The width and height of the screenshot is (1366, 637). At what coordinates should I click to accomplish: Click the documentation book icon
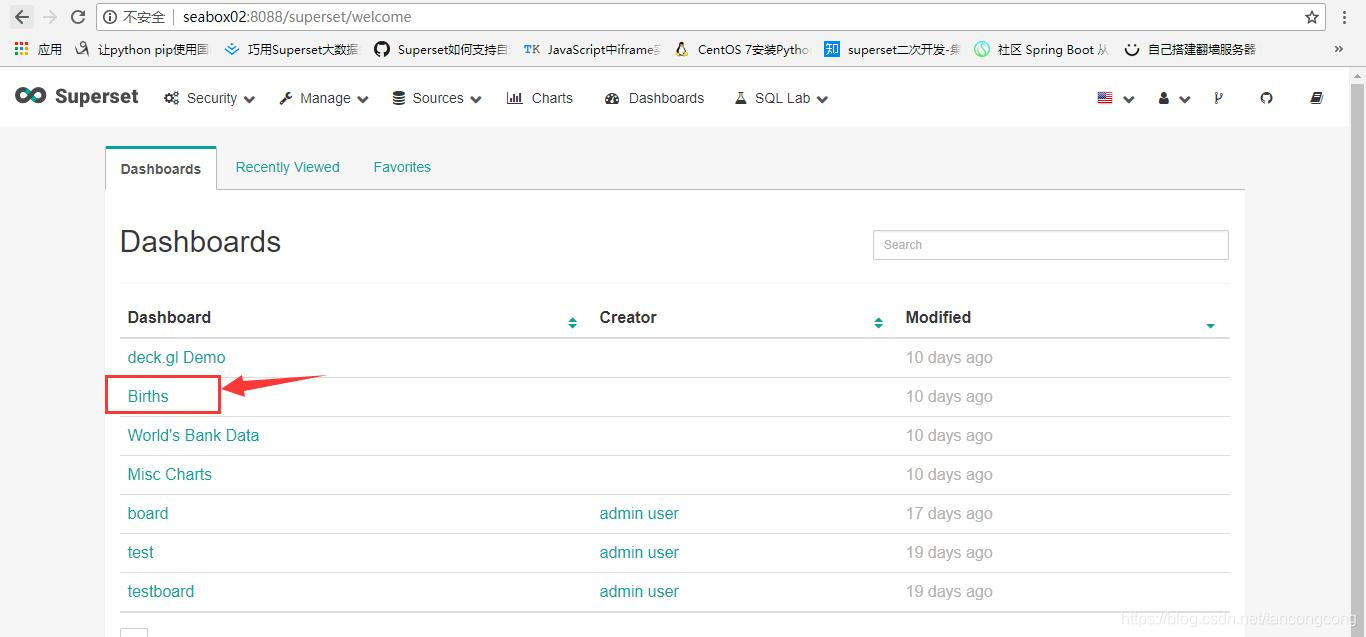pos(1316,97)
